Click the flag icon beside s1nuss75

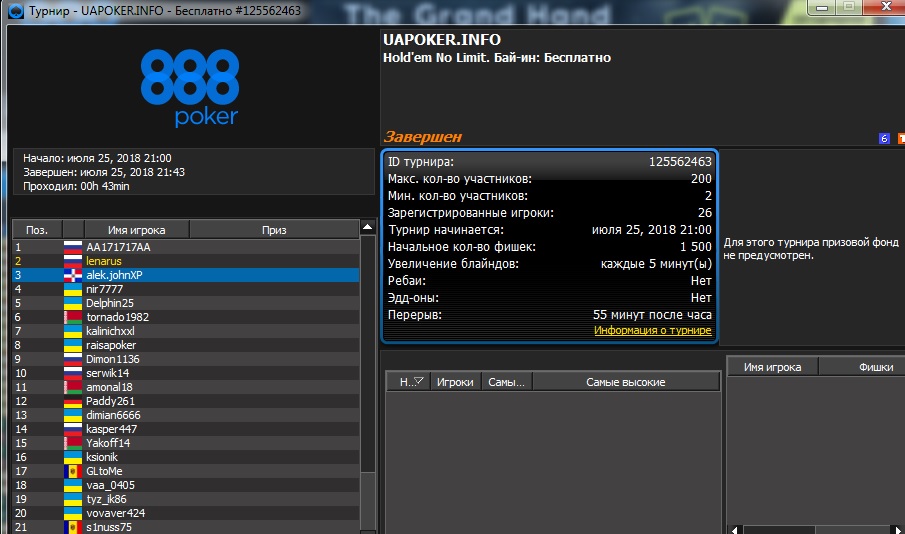[73, 527]
